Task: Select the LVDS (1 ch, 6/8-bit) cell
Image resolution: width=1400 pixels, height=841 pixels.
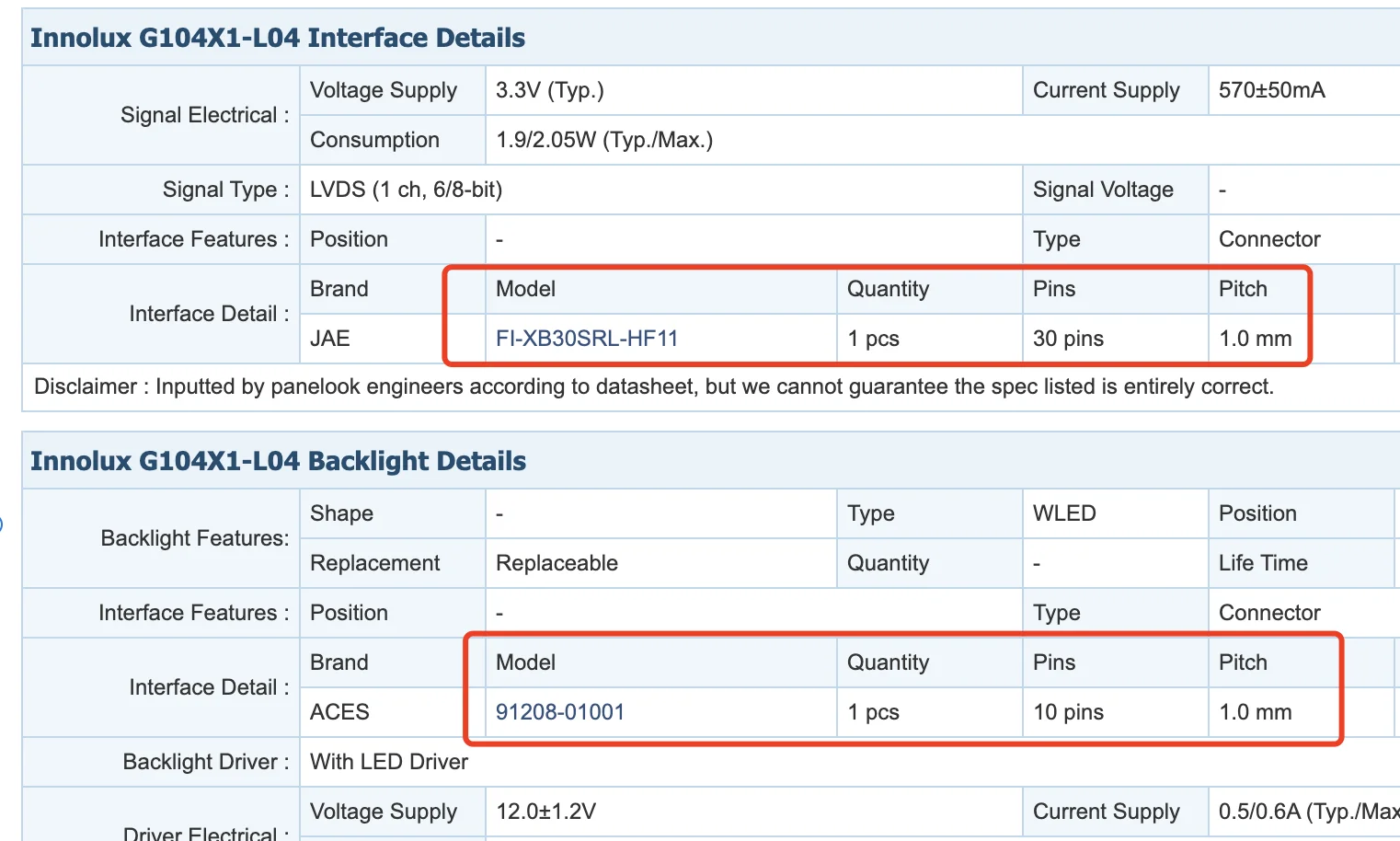Action: 406,190
